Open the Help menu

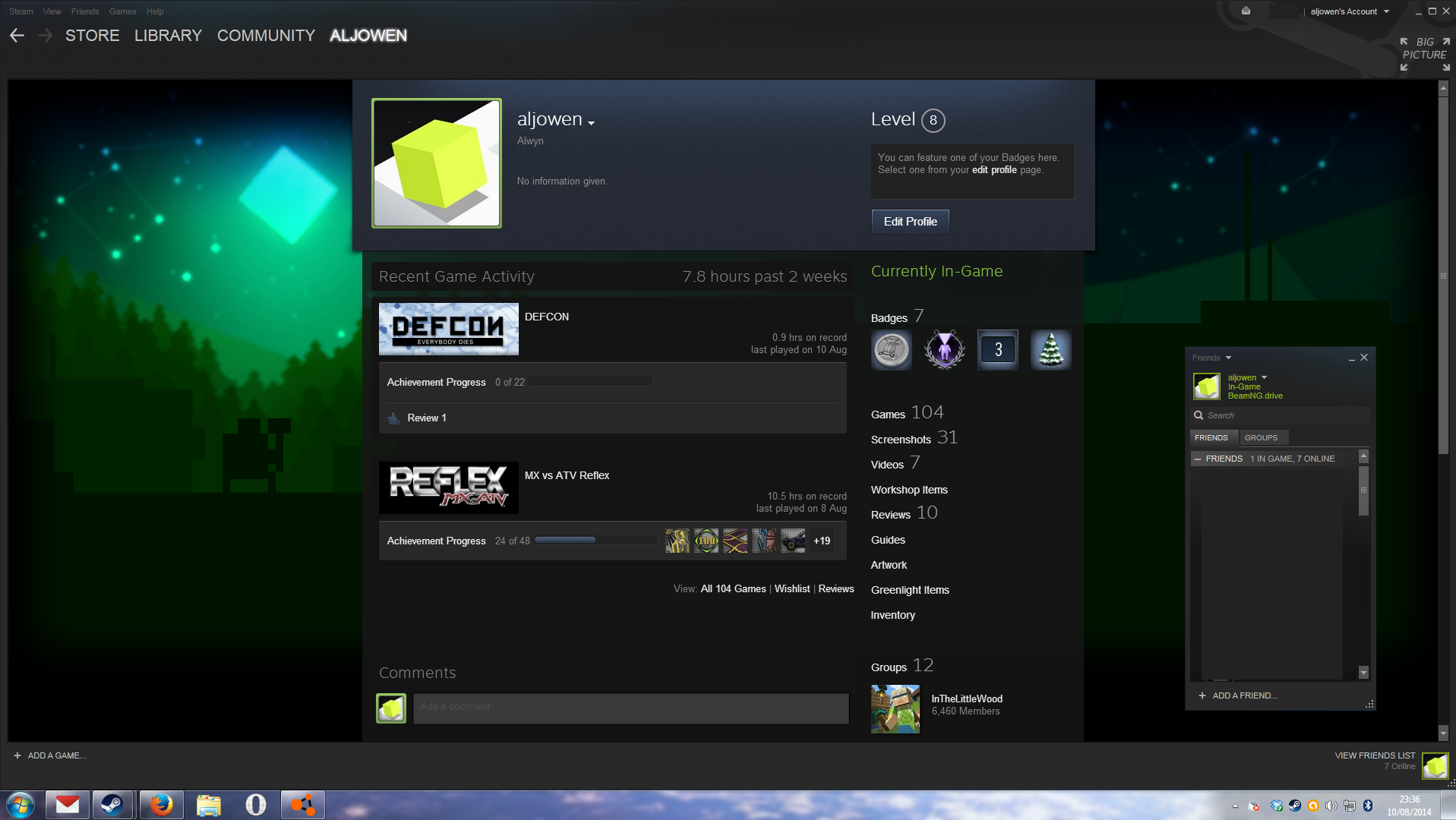[x=155, y=11]
